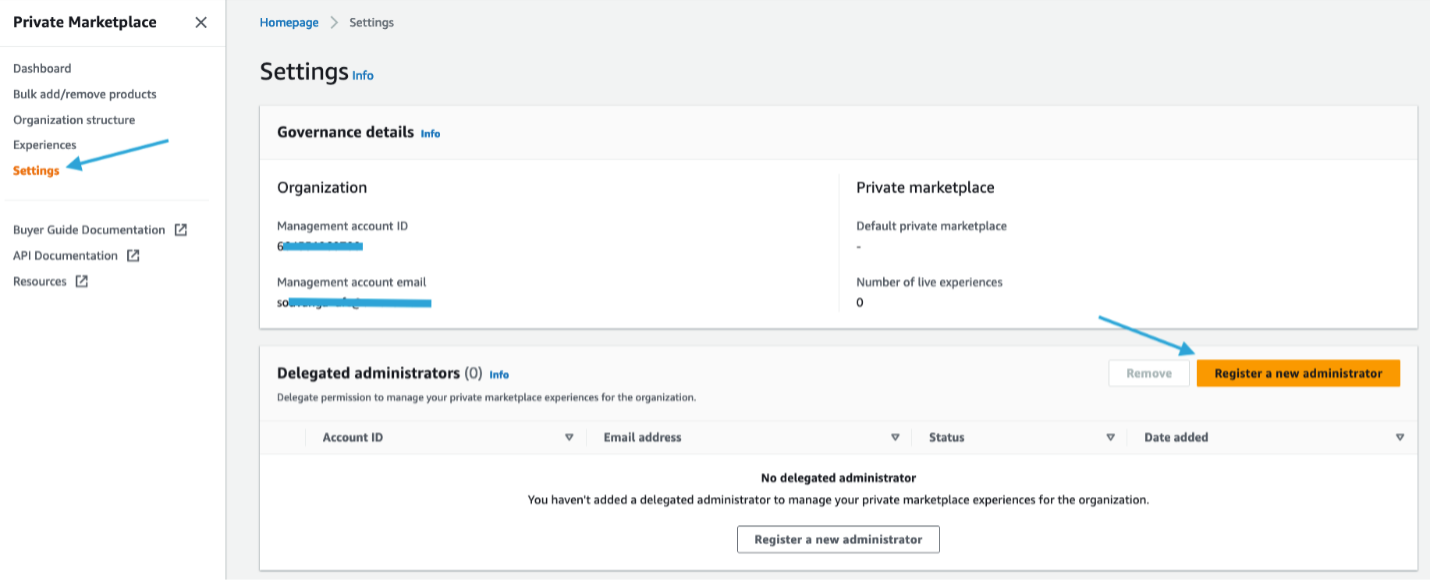Open the Status column sort control

(1110, 437)
